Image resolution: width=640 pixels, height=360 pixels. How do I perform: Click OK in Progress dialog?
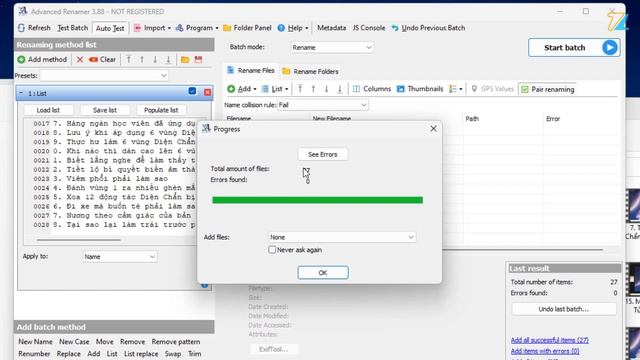(x=323, y=273)
